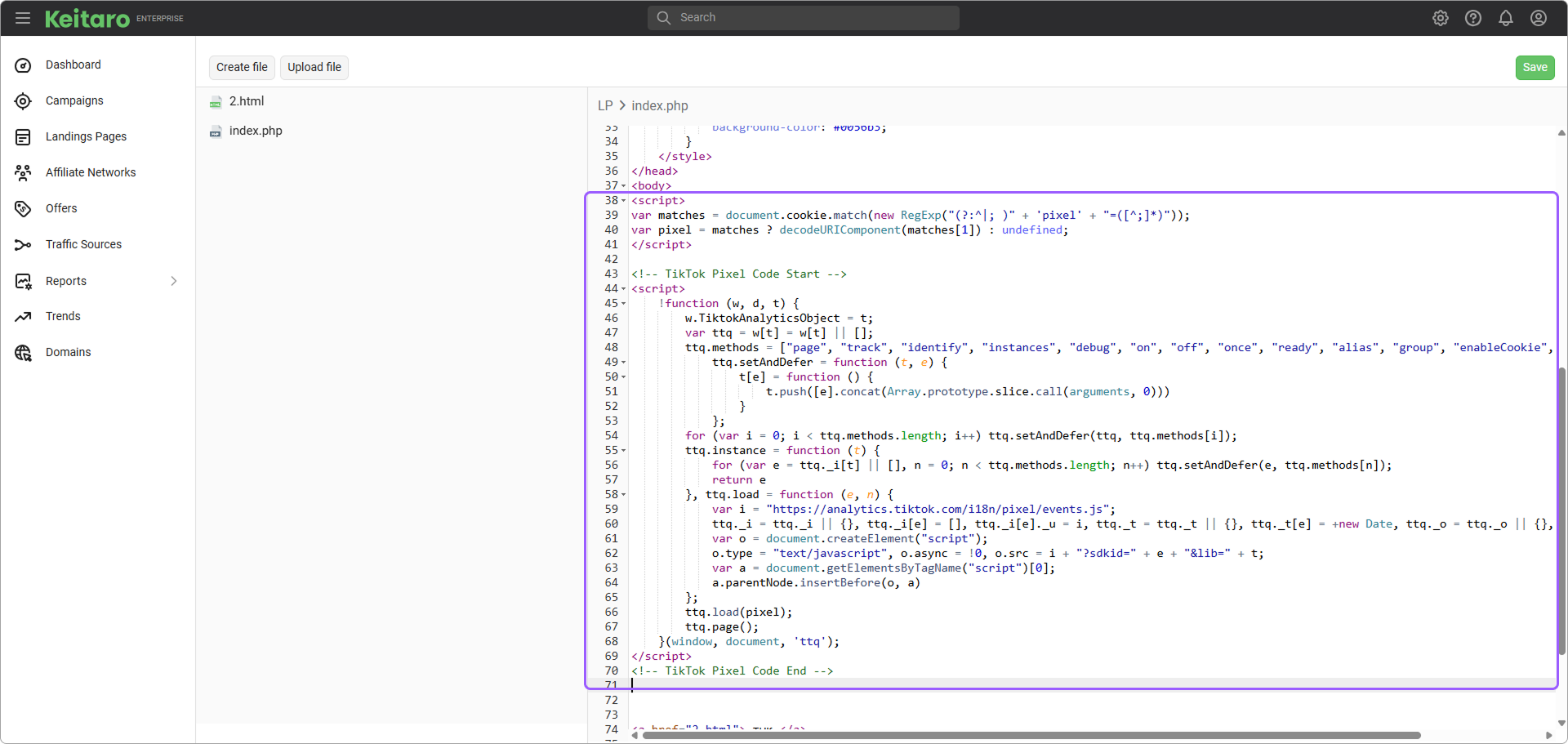Save the file with Save button
Screen dimensions: 1568x744
pos(1535,68)
